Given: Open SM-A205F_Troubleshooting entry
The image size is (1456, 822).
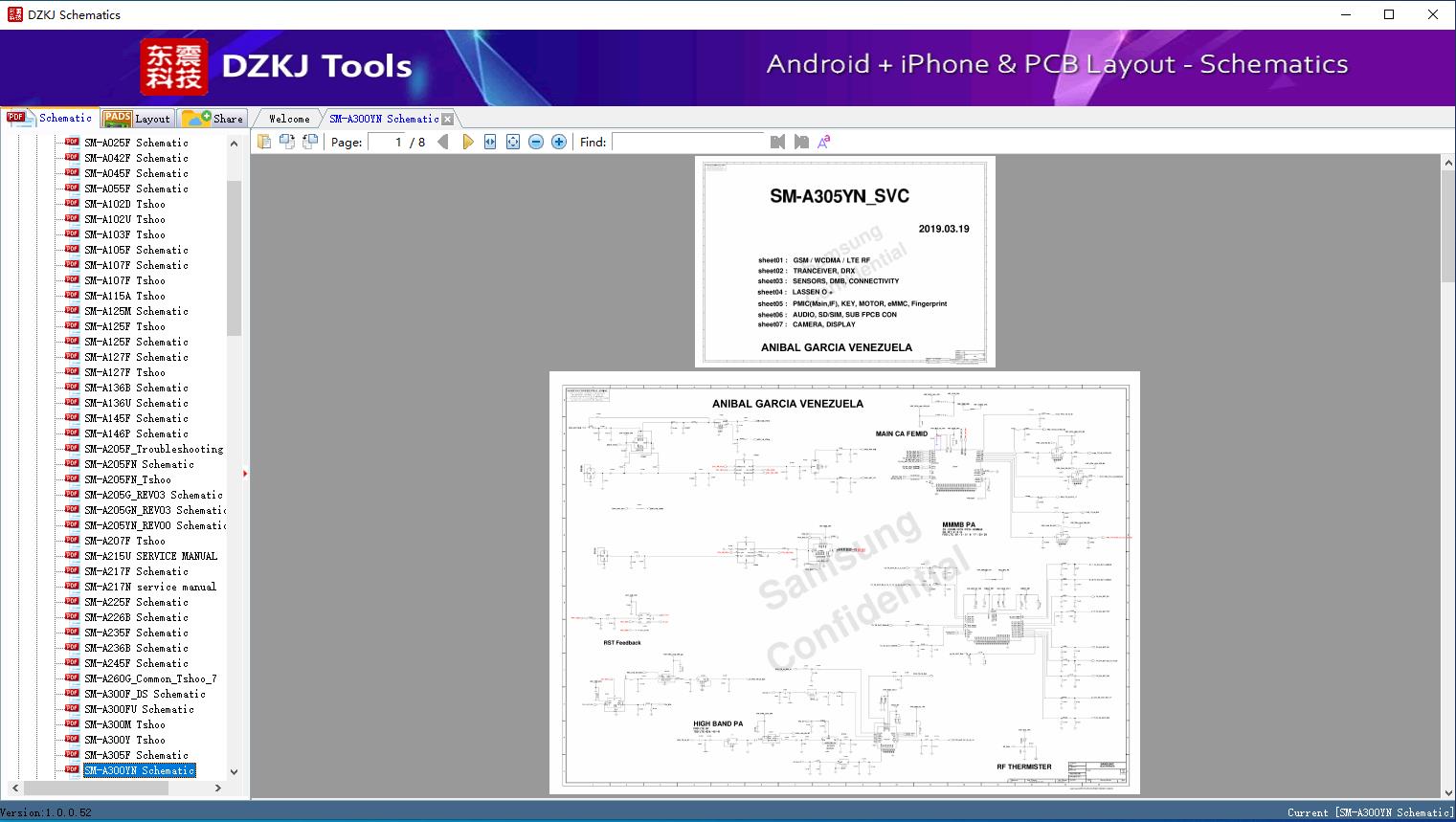Looking at the screenshot, I should tap(153, 449).
